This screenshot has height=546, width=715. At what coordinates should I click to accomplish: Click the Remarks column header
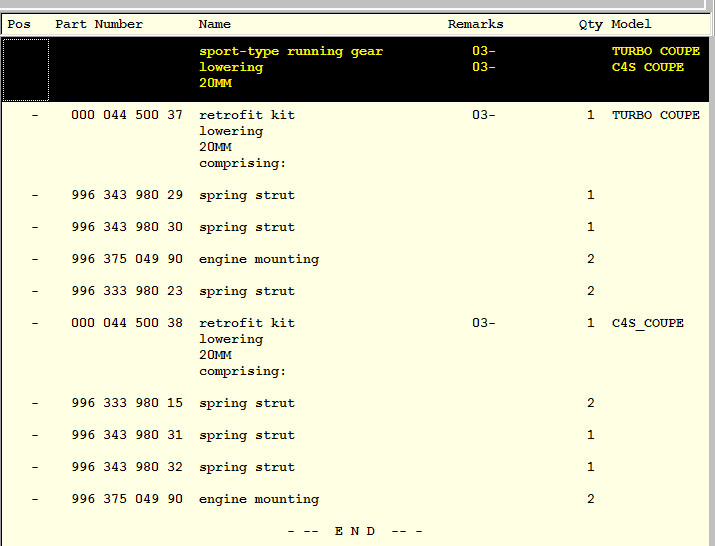click(x=475, y=24)
